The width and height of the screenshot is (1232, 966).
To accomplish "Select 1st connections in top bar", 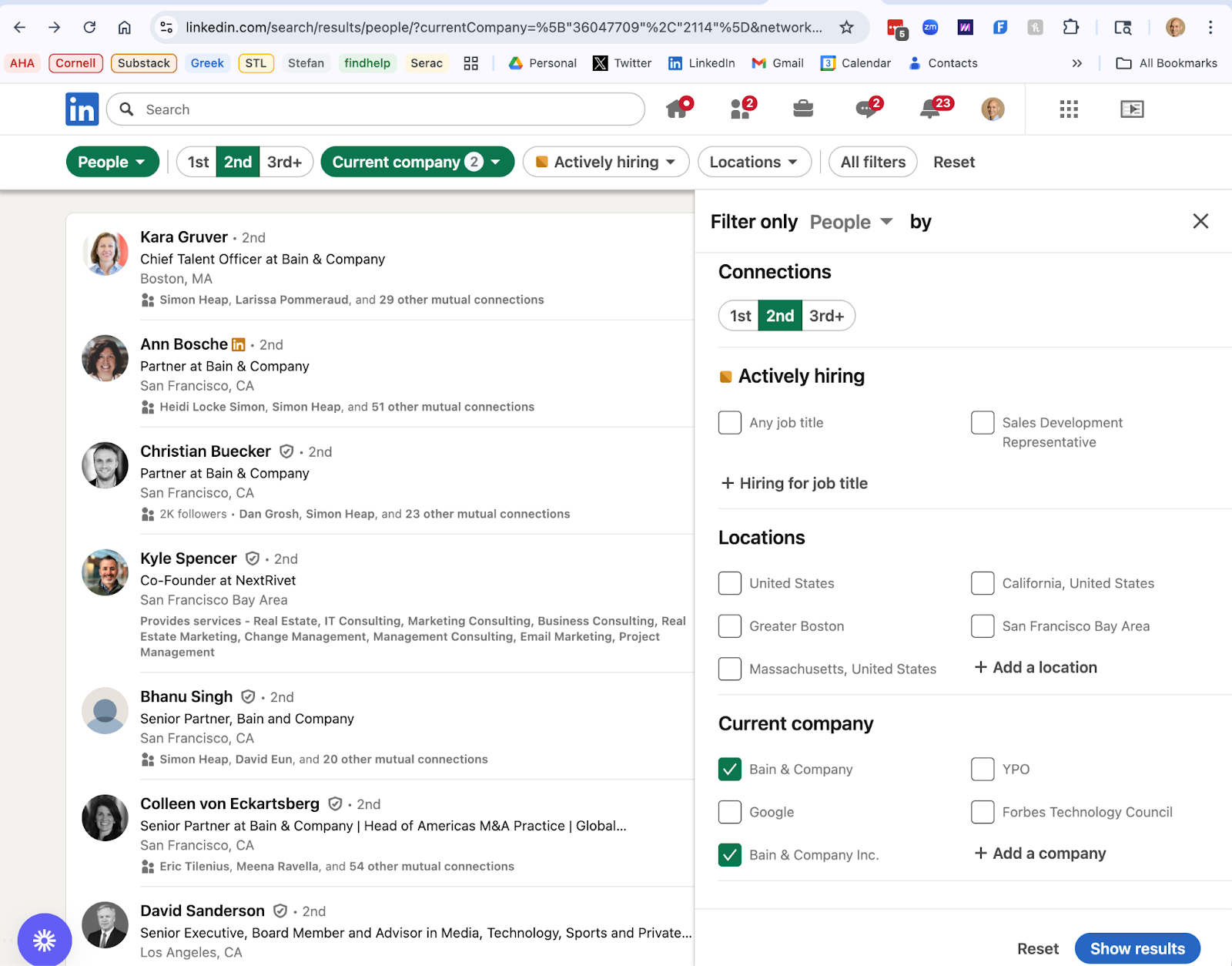I will coord(198,162).
